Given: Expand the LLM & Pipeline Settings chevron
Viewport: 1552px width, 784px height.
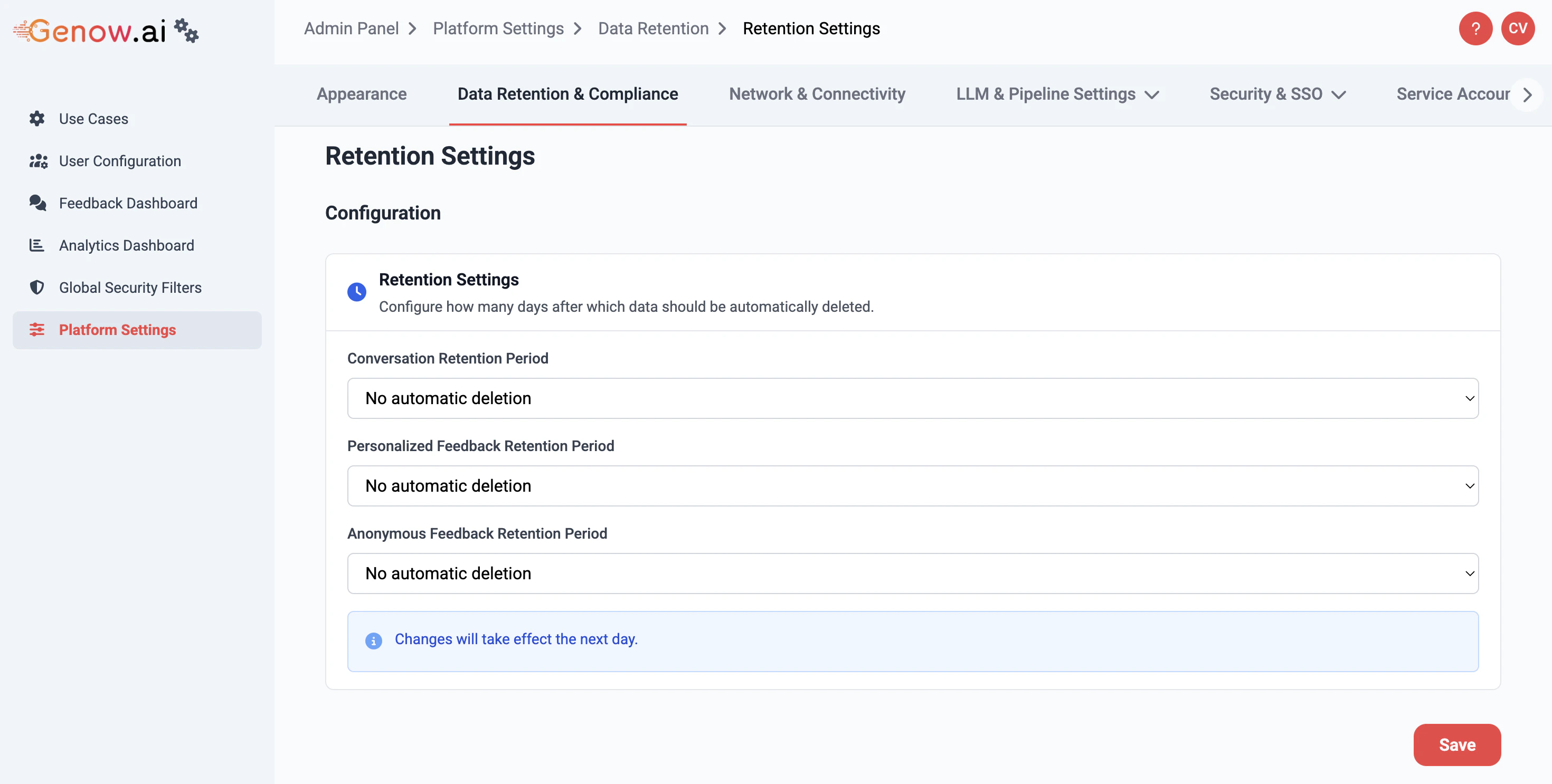Looking at the screenshot, I should tap(1152, 95).
